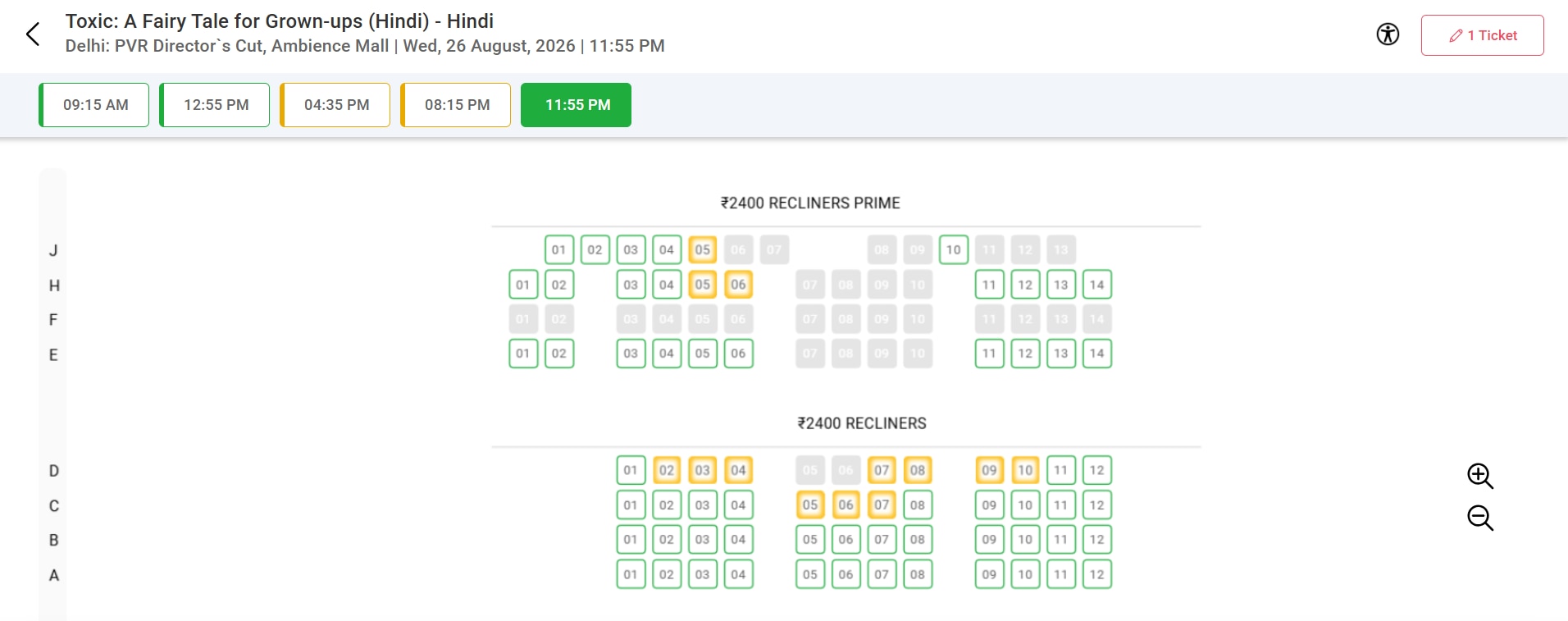Choose bestseller seat 05 in row H
Screen dimensions: 1568x621
[x=703, y=285]
